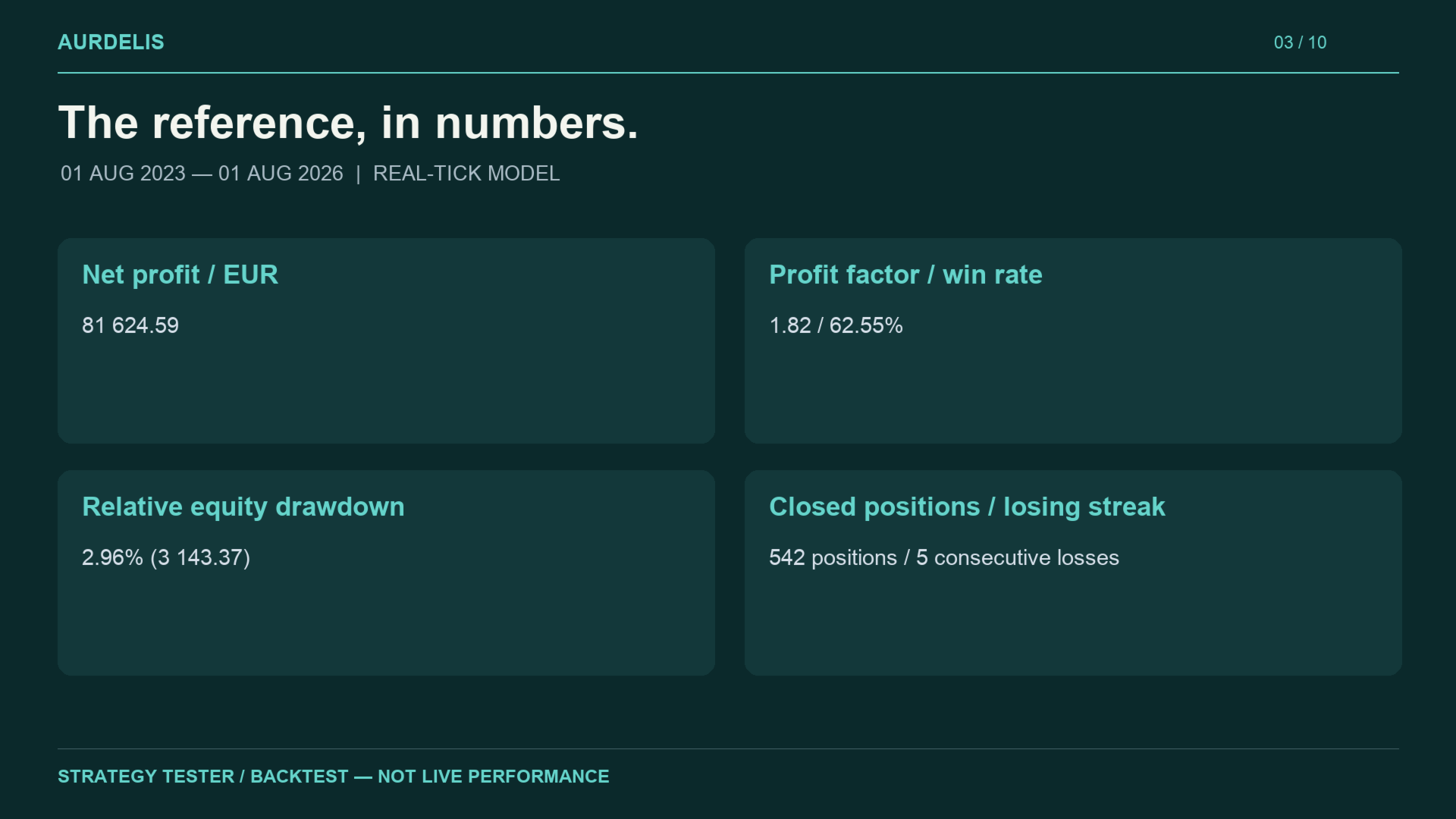
Task: Select the 542 positions text
Action: coord(833,557)
